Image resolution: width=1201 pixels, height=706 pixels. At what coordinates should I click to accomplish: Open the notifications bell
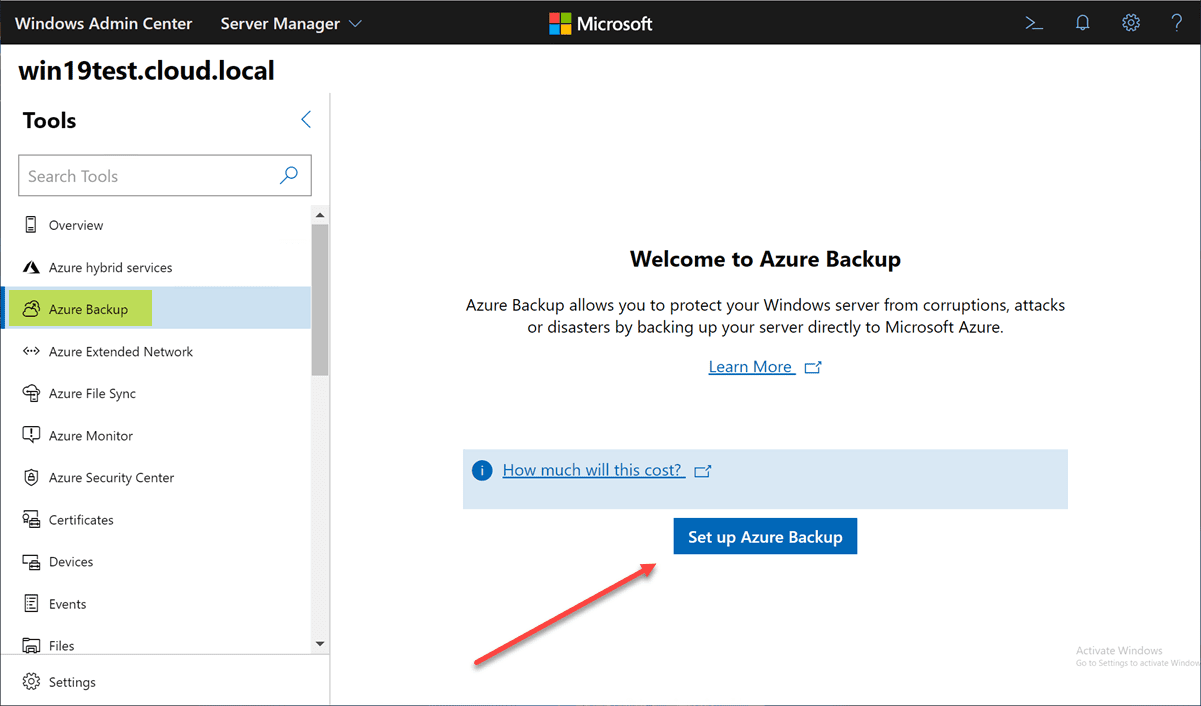pos(1082,22)
